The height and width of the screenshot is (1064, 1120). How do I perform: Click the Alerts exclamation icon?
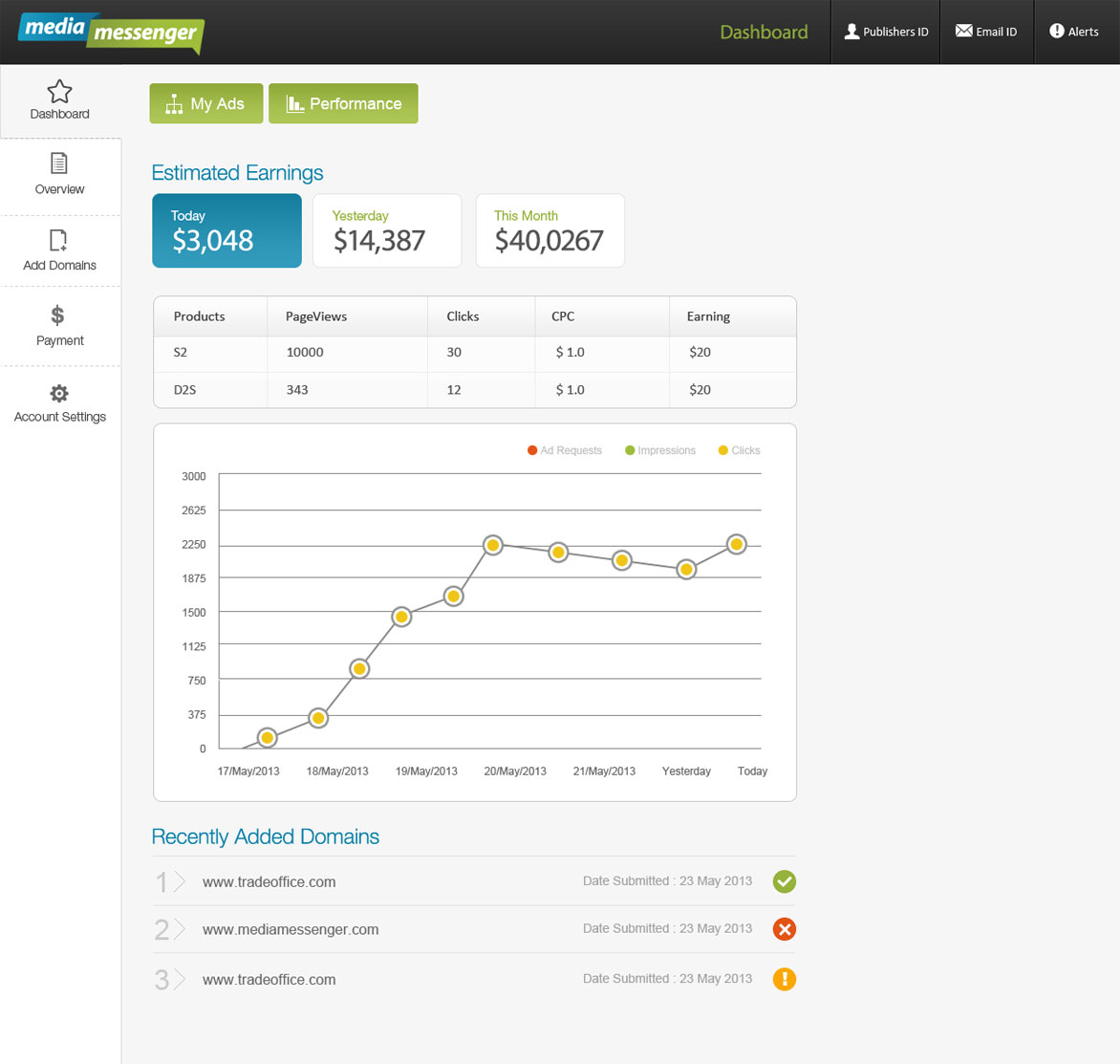point(1056,31)
